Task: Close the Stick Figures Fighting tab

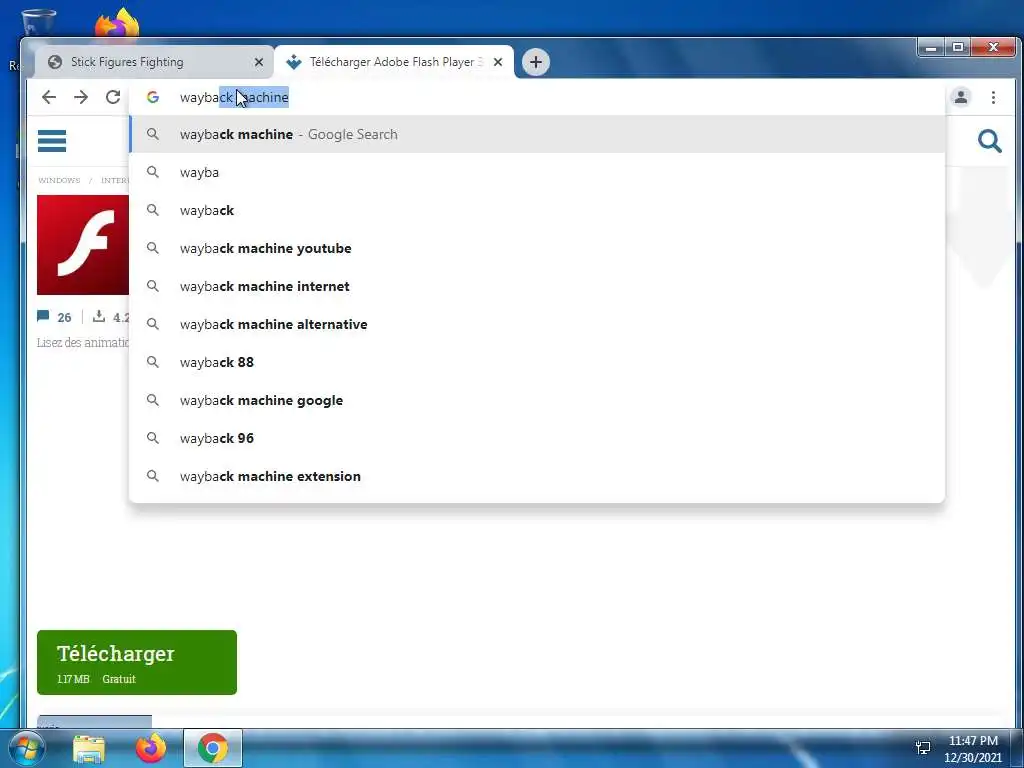Action: (x=259, y=62)
